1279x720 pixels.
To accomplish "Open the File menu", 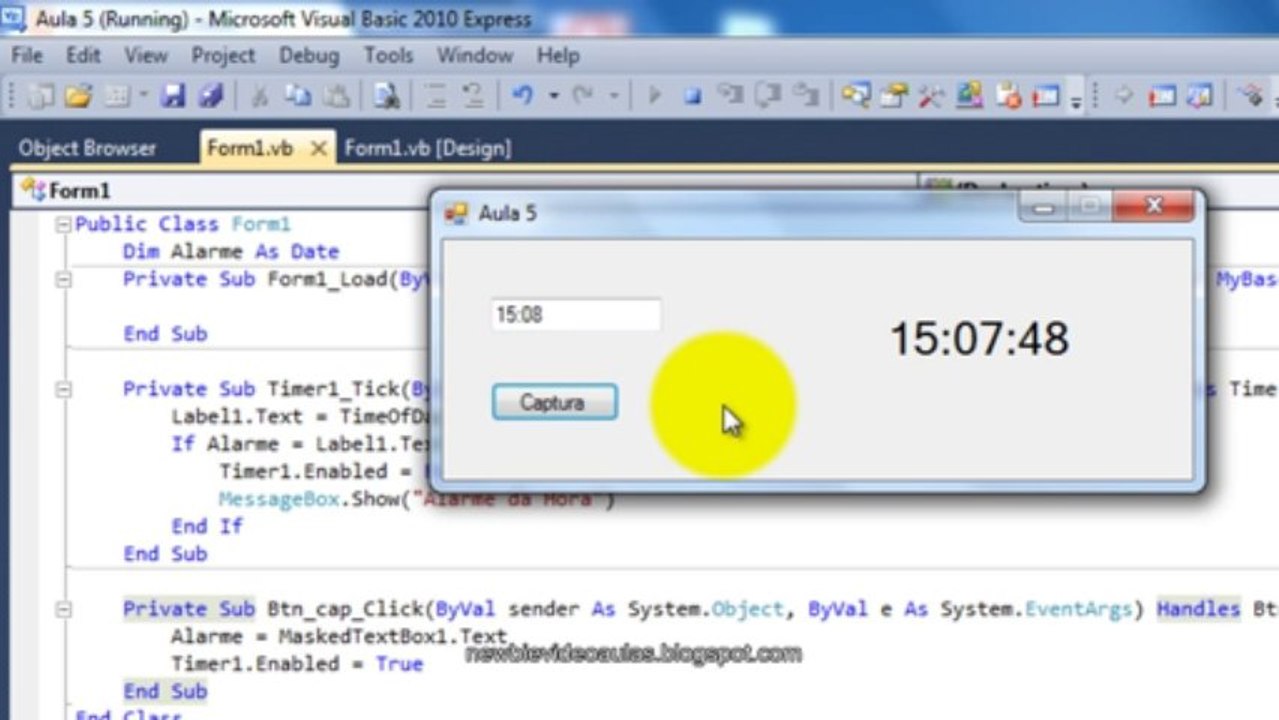I will tap(27, 55).
